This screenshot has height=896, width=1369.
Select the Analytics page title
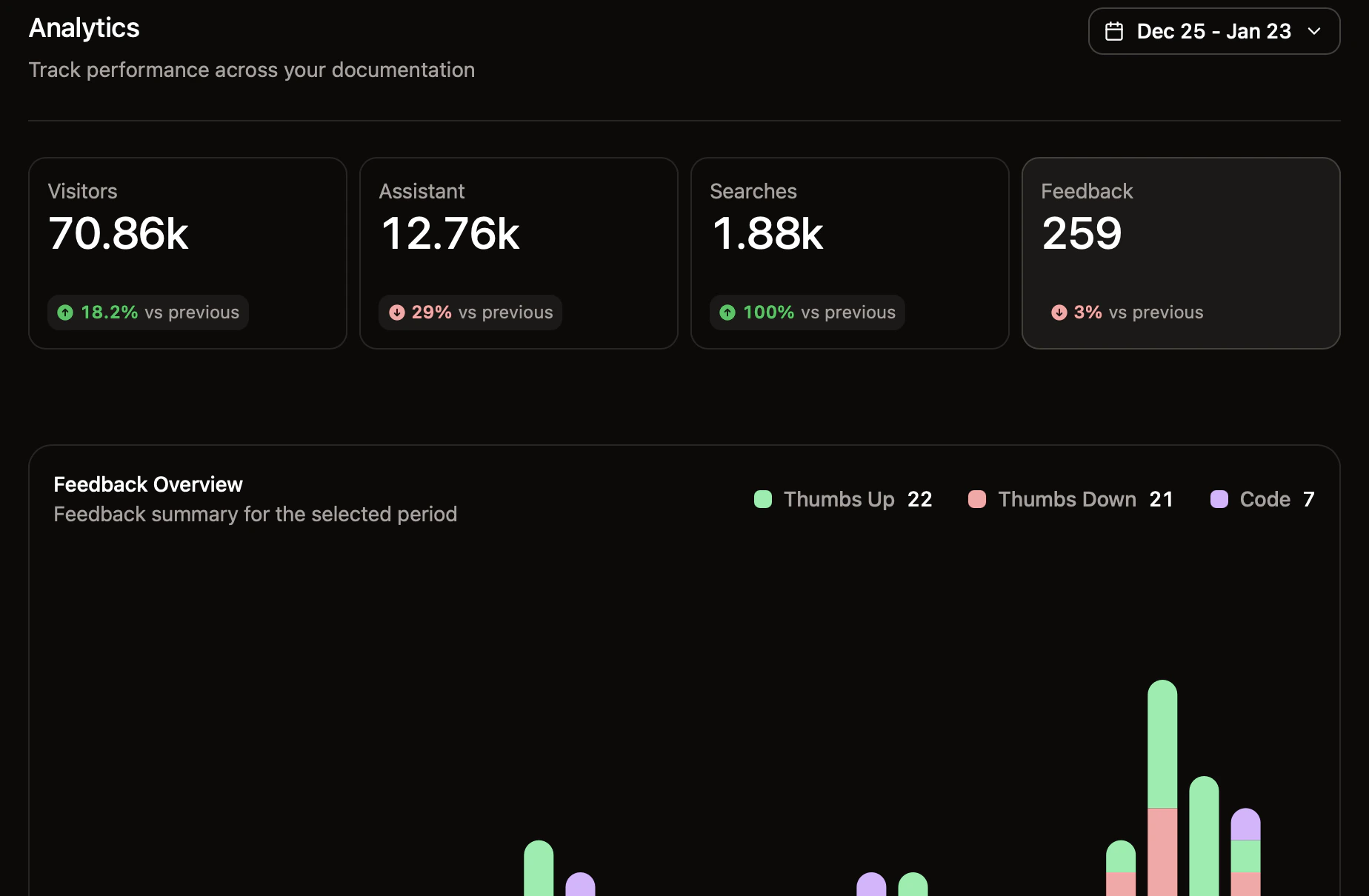[x=84, y=27]
